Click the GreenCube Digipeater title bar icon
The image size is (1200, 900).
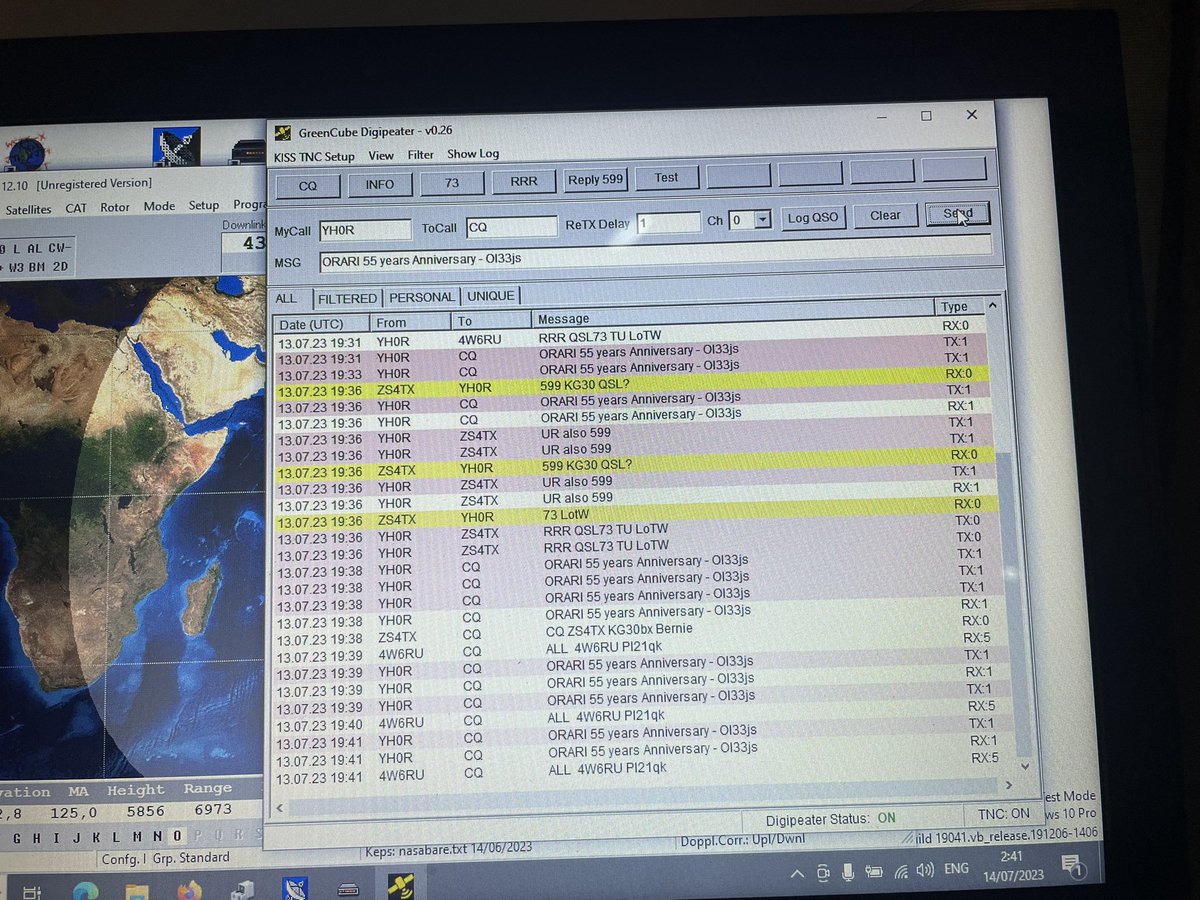click(x=283, y=133)
